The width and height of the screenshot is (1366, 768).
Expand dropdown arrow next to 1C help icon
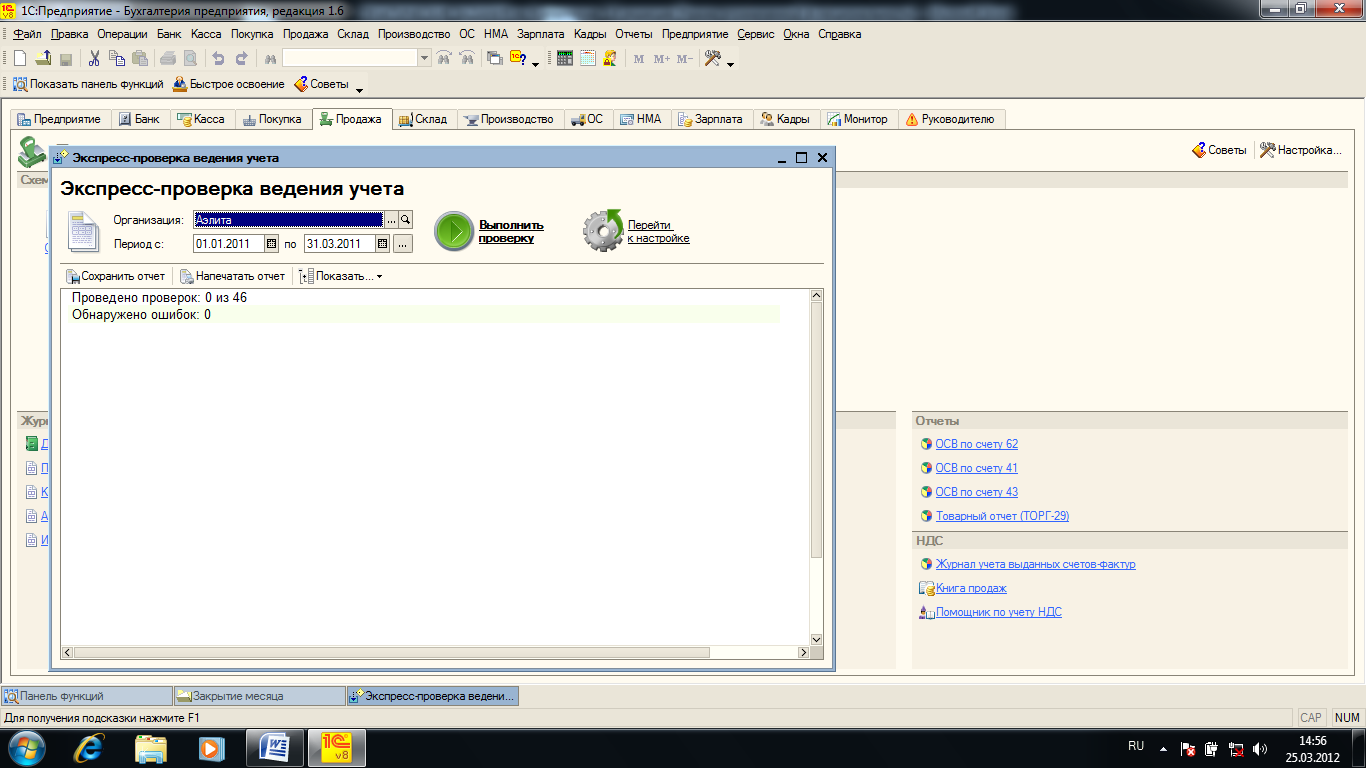[x=535, y=64]
